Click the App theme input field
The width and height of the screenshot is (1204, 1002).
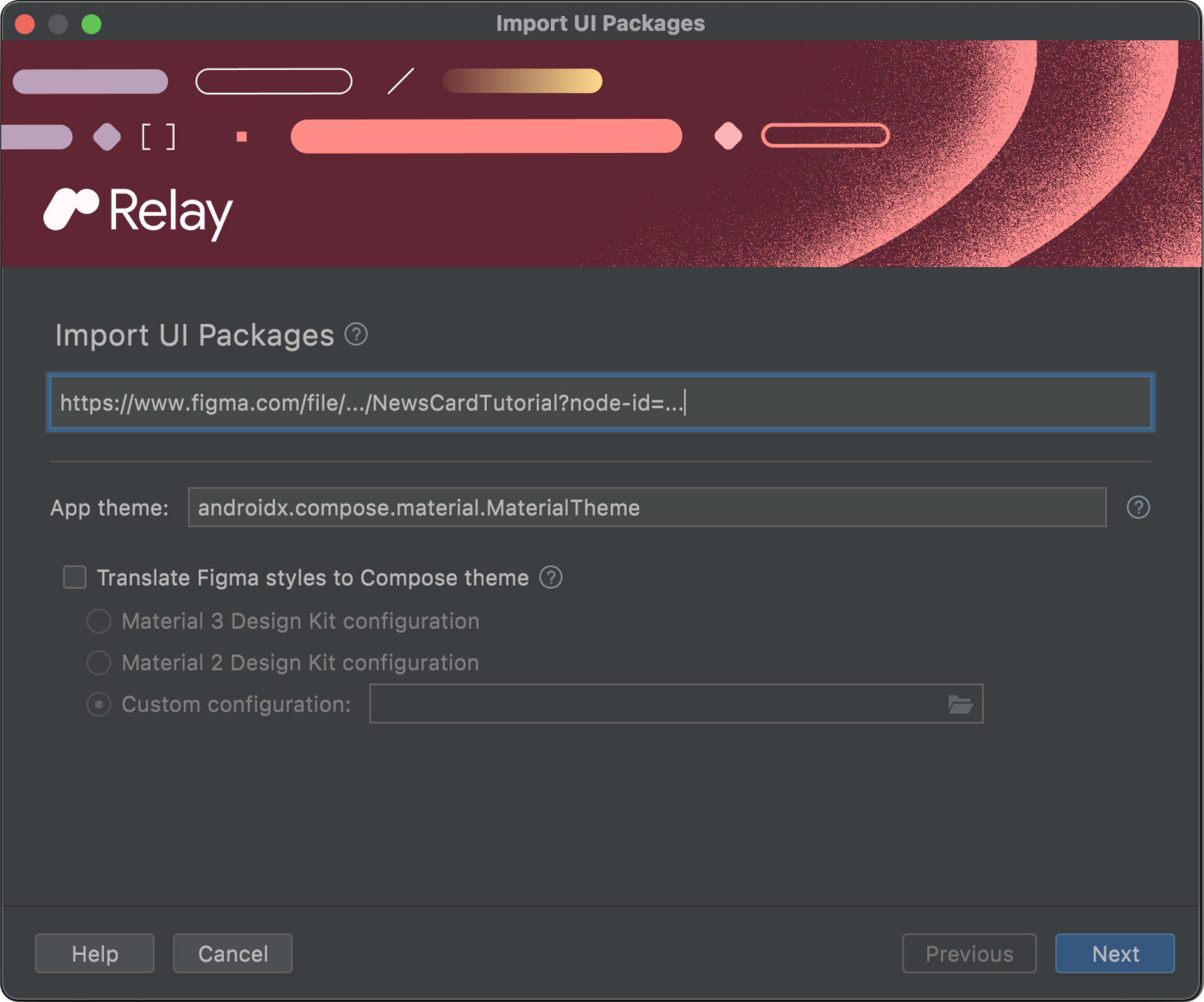(x=648, y=506)
